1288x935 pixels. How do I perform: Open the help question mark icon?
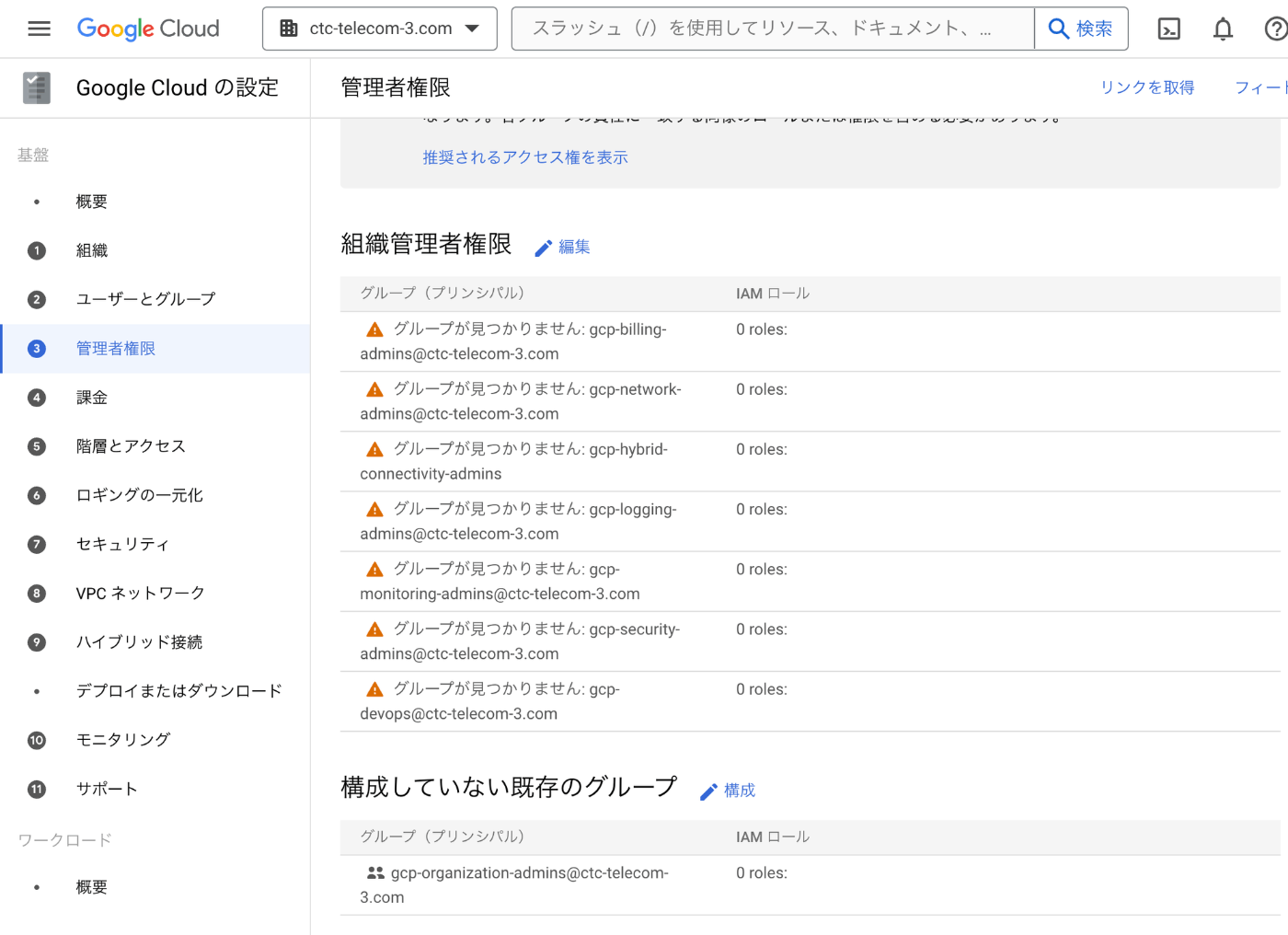tap(1275, 29)
